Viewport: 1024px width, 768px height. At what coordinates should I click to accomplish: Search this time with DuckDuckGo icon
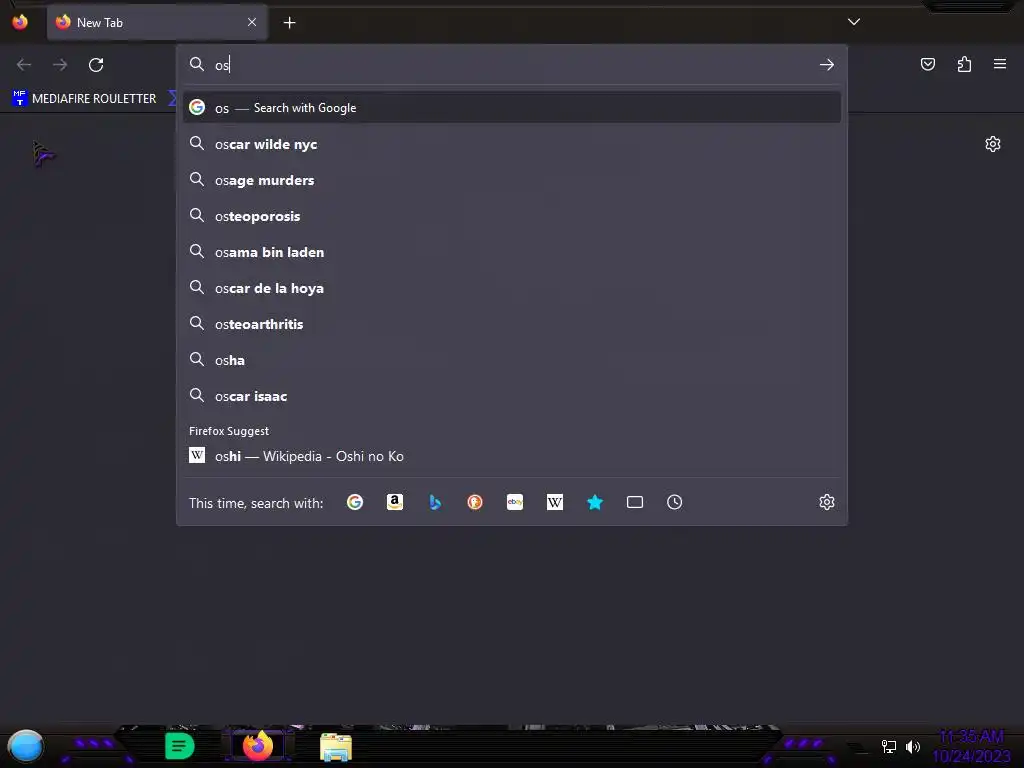(475, 502)
